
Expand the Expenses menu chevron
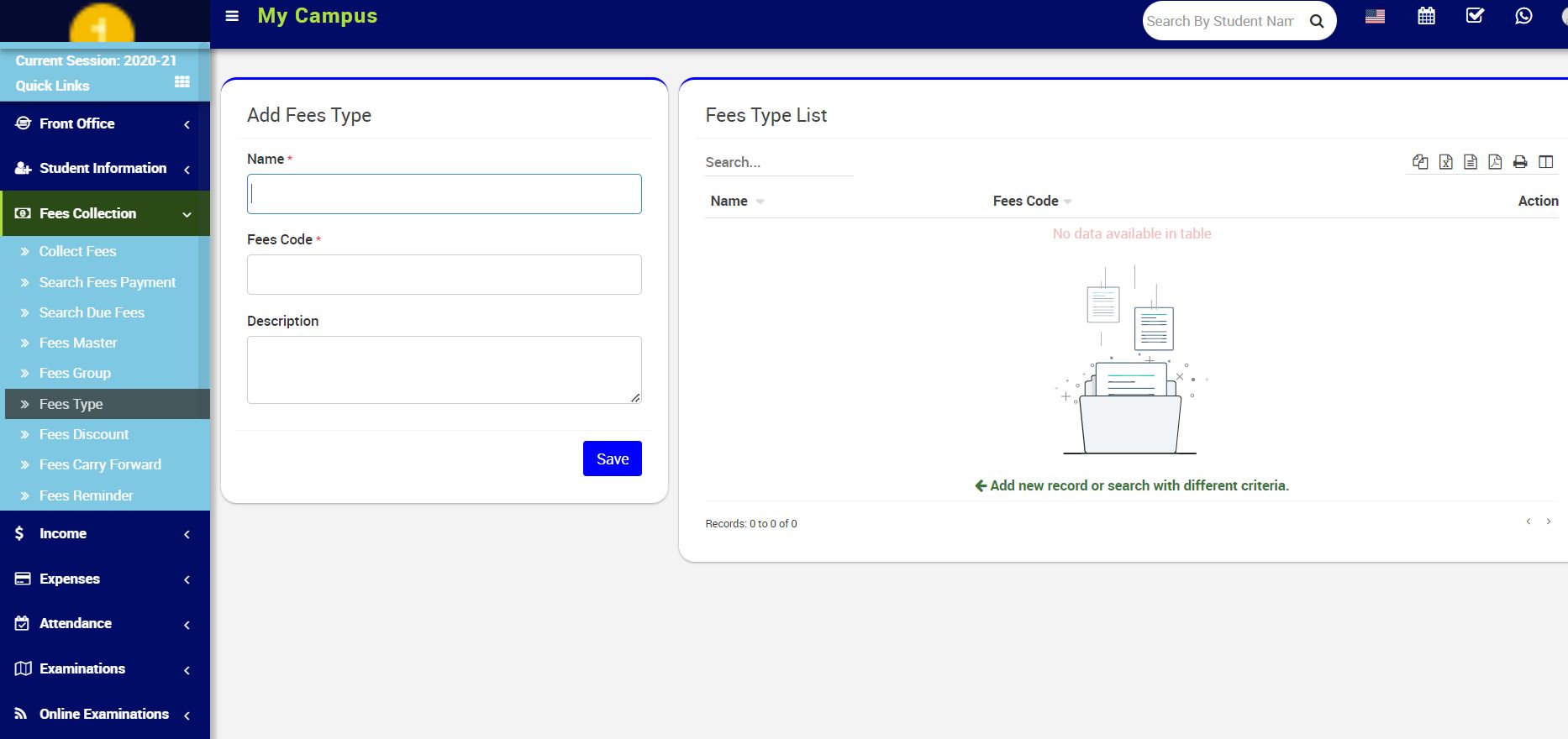point(187,579)
